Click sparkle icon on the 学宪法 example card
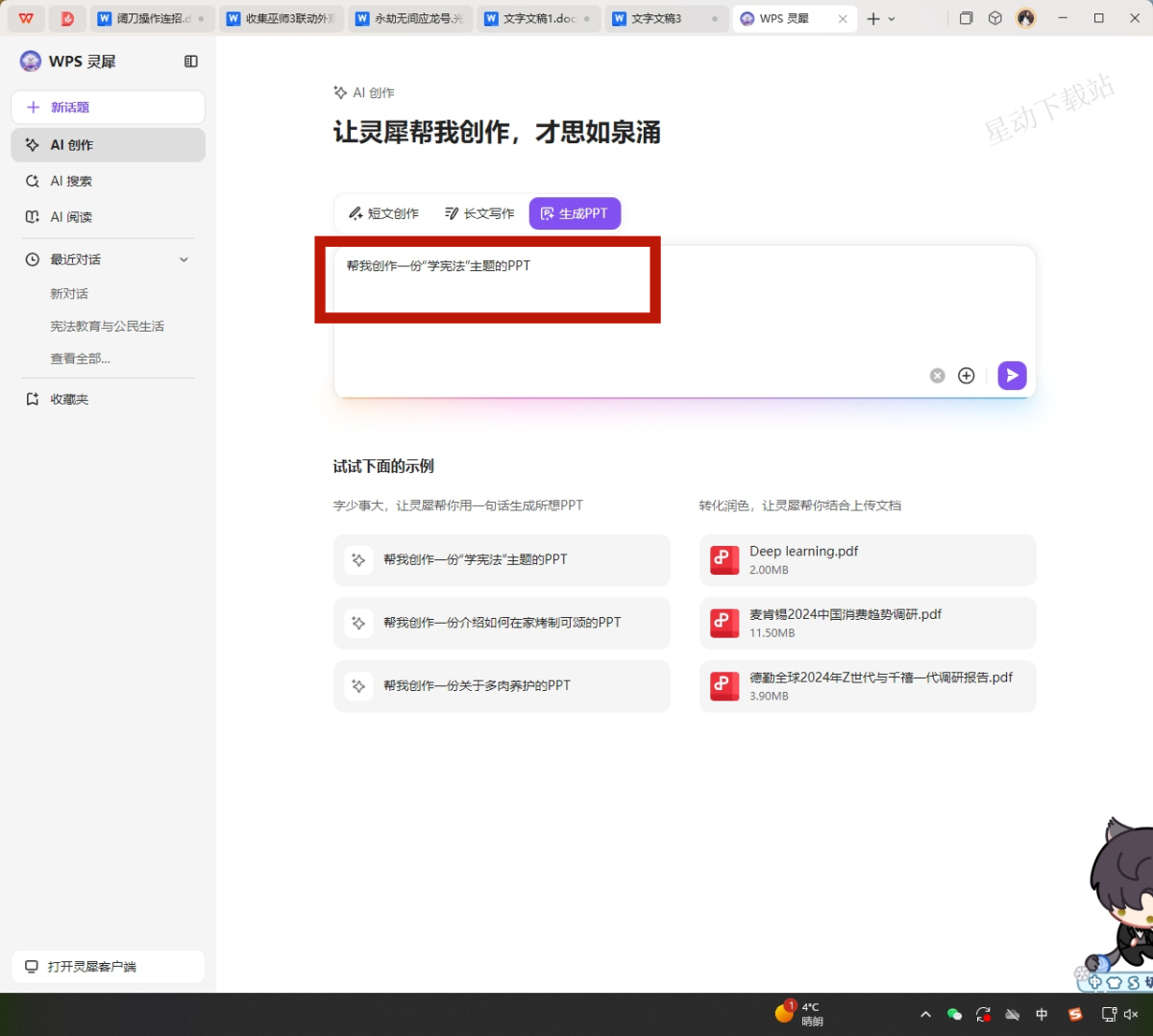Viewport: 1153px width, 1036px height. coord(358,560)
